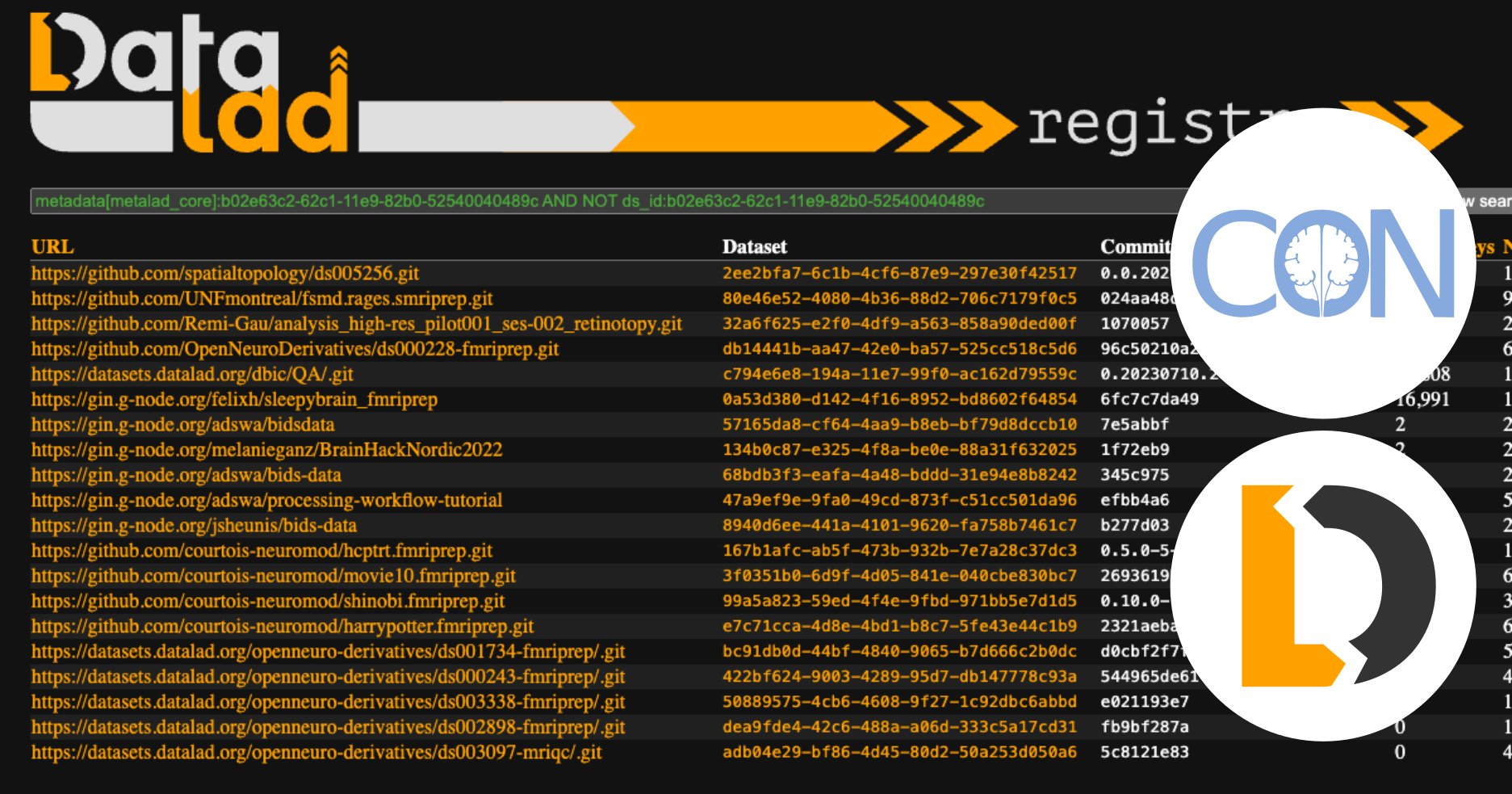This screenshot has height=794, width=1512.
Task: Sort by the Dataset column header
Action: click(754, 246)
